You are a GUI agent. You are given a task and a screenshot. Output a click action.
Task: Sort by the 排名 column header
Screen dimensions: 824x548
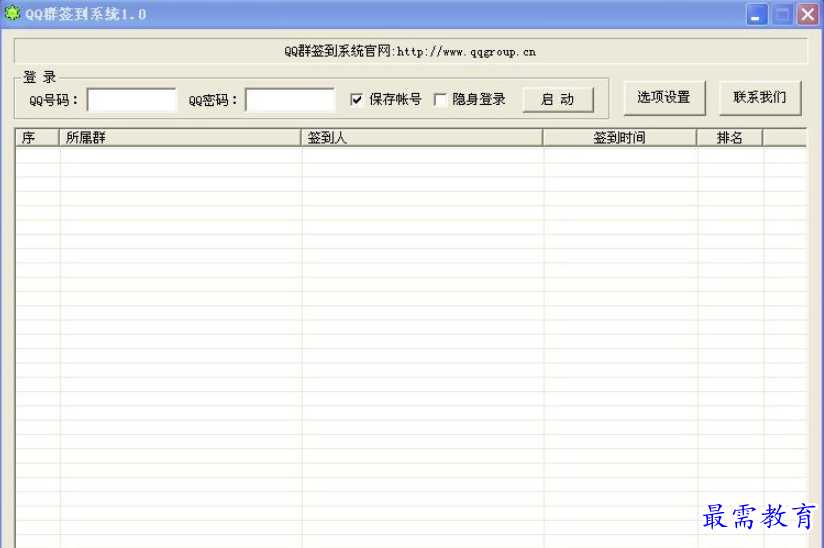[729, 138]
